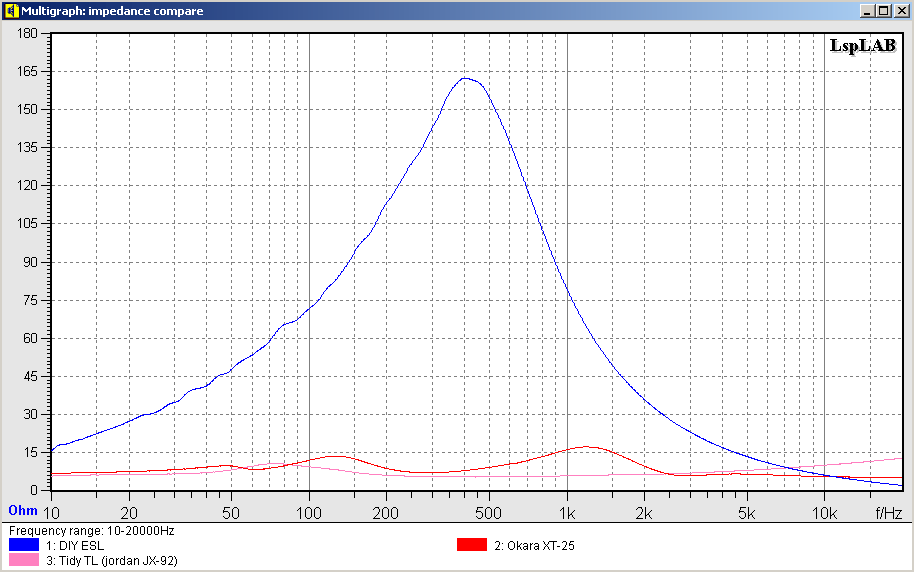914x572 pixels.
Task: Click the 500 label on the frequency axis
Action: click(488, 513)
